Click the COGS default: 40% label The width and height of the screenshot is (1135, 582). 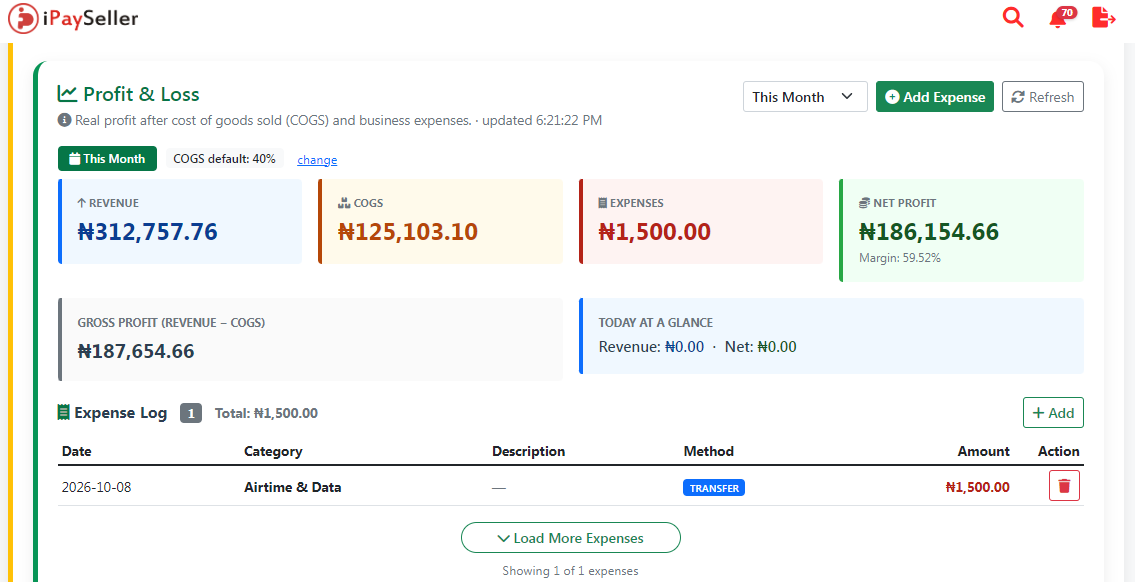coord(224,159)
